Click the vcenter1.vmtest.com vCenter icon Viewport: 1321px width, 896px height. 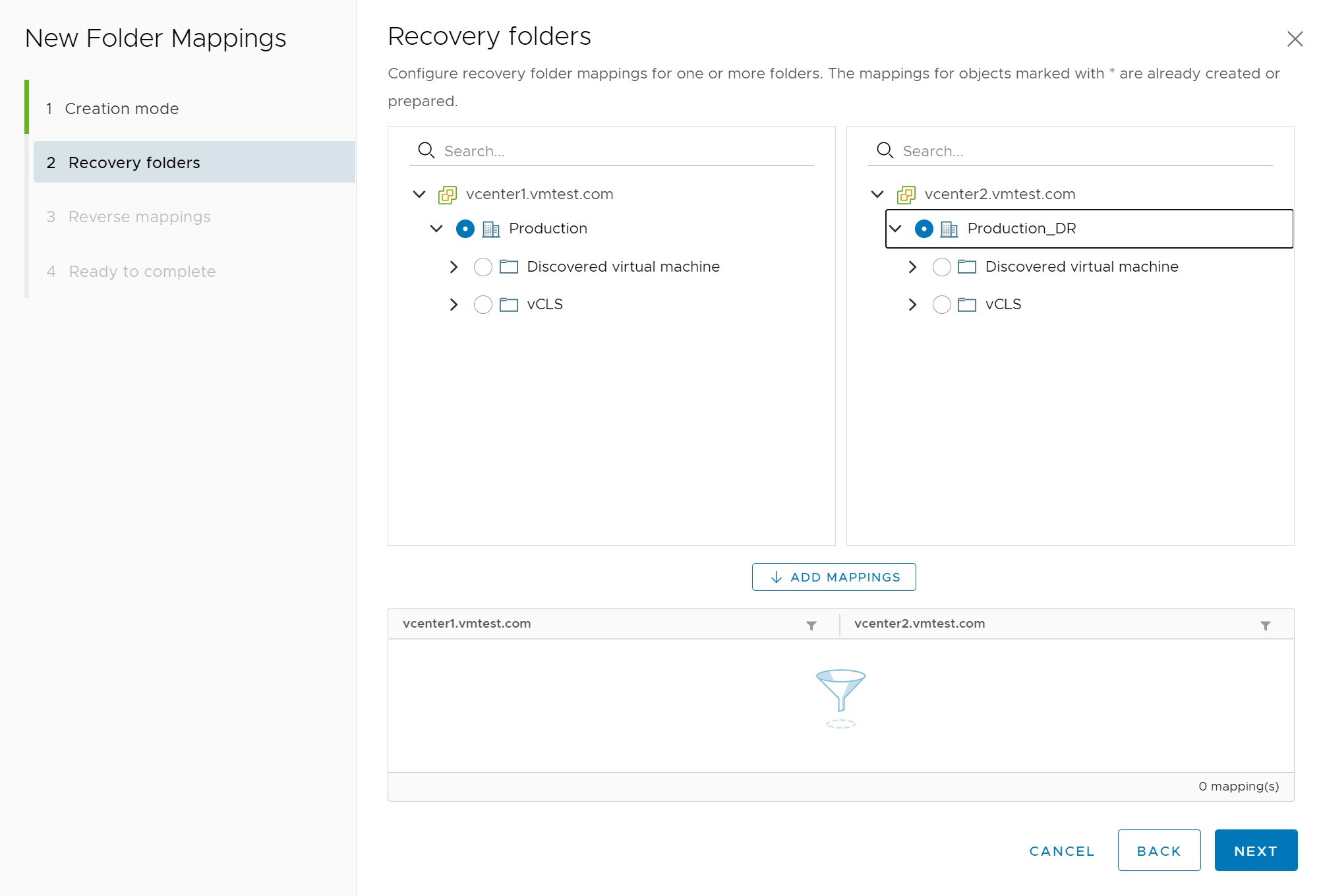[448, 194]
